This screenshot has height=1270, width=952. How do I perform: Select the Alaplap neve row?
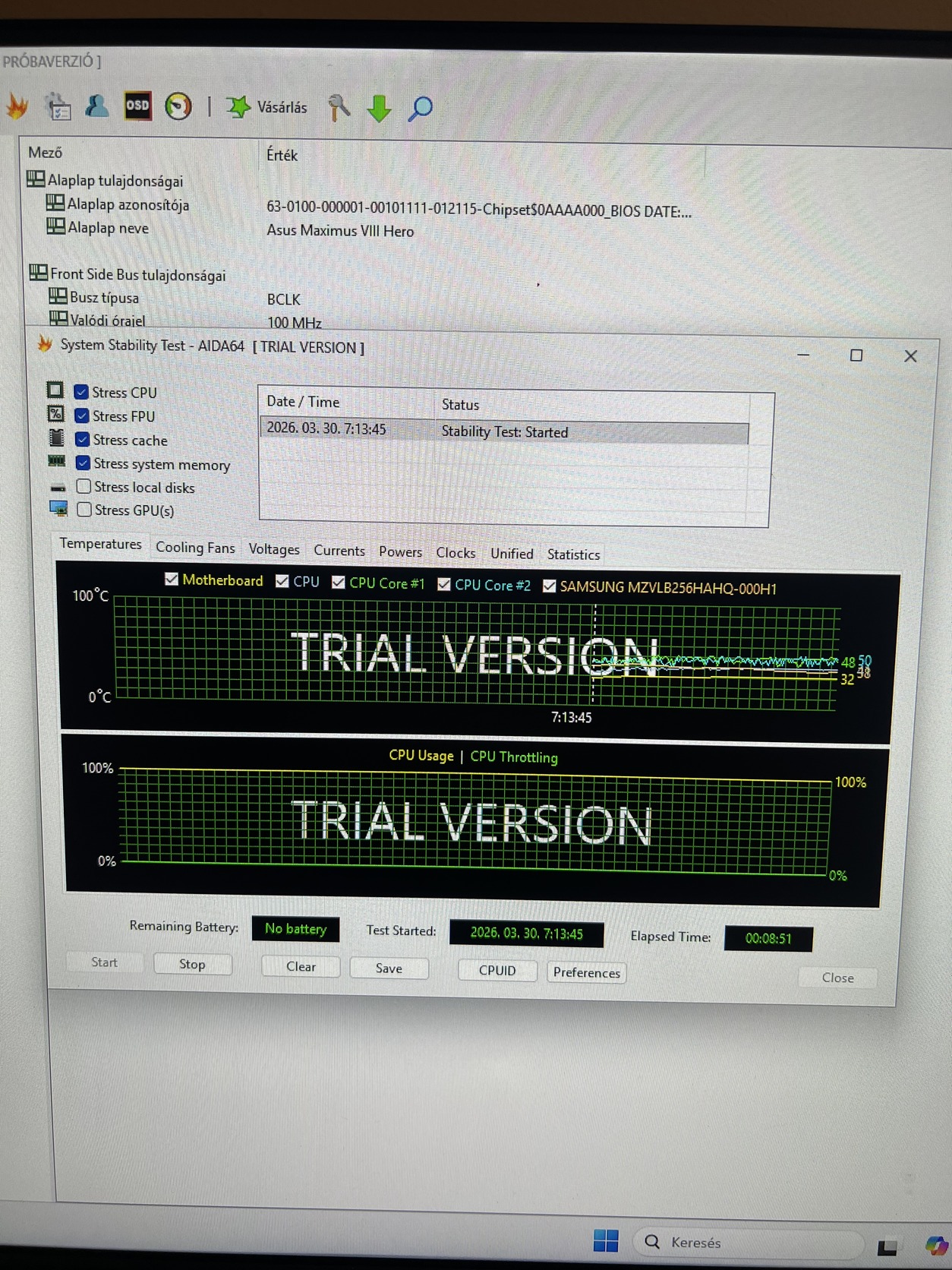point(99,227)
